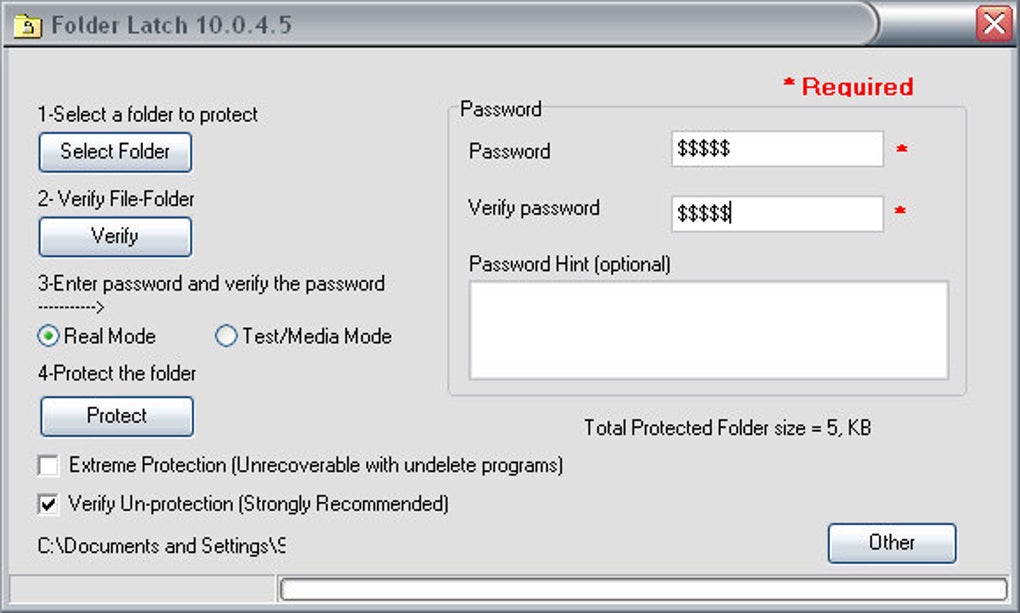Click the Protect button to lock the folder
1020x613 pixels.
(115, 416)
